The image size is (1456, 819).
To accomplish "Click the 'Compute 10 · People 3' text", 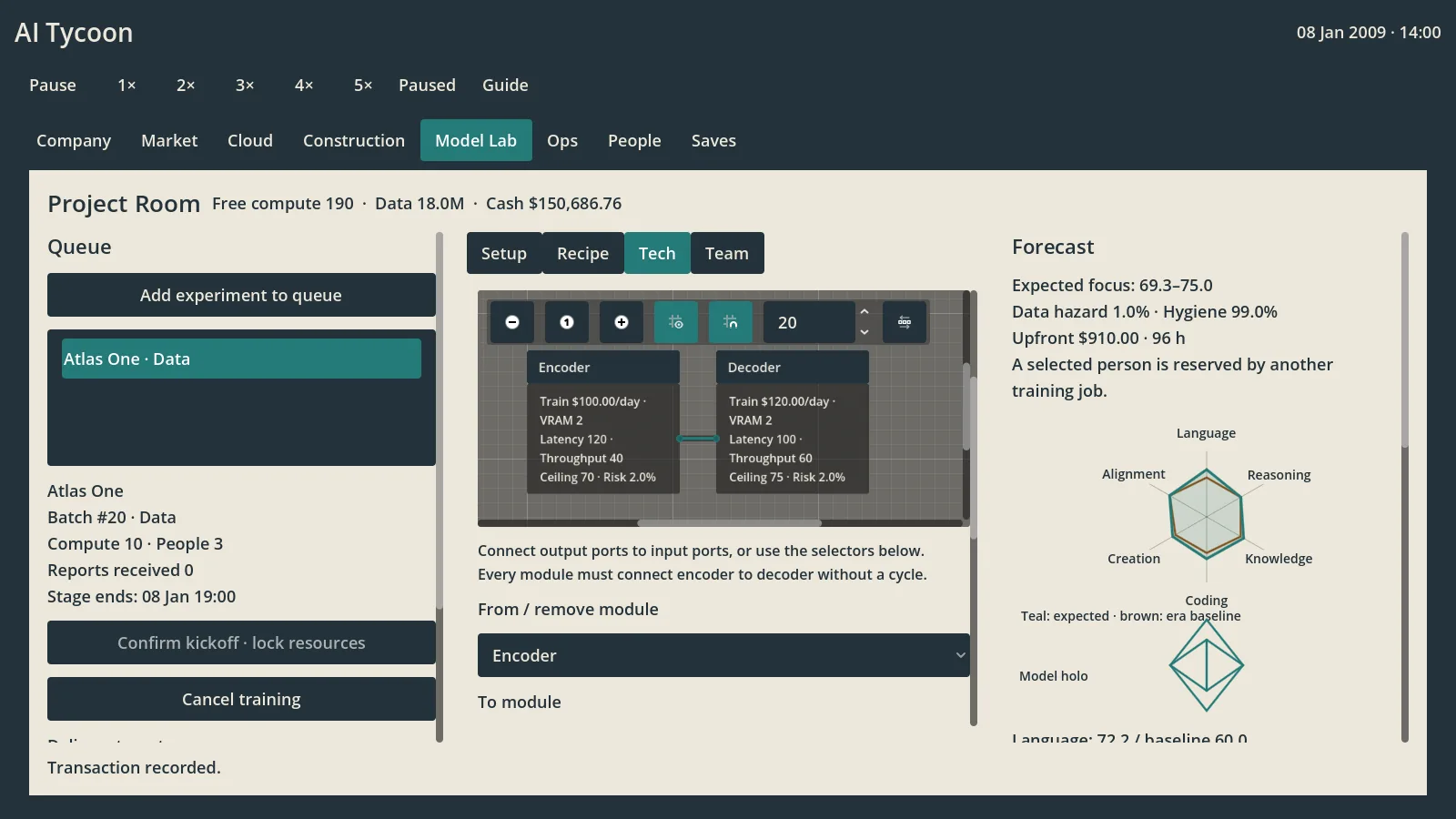I will (135, 543).
